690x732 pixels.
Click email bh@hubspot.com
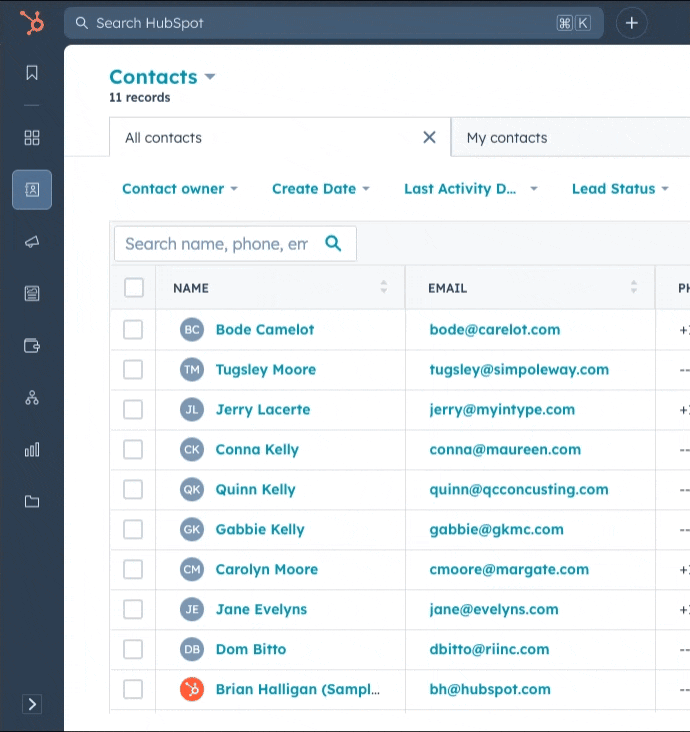click(x=490, y=689)
